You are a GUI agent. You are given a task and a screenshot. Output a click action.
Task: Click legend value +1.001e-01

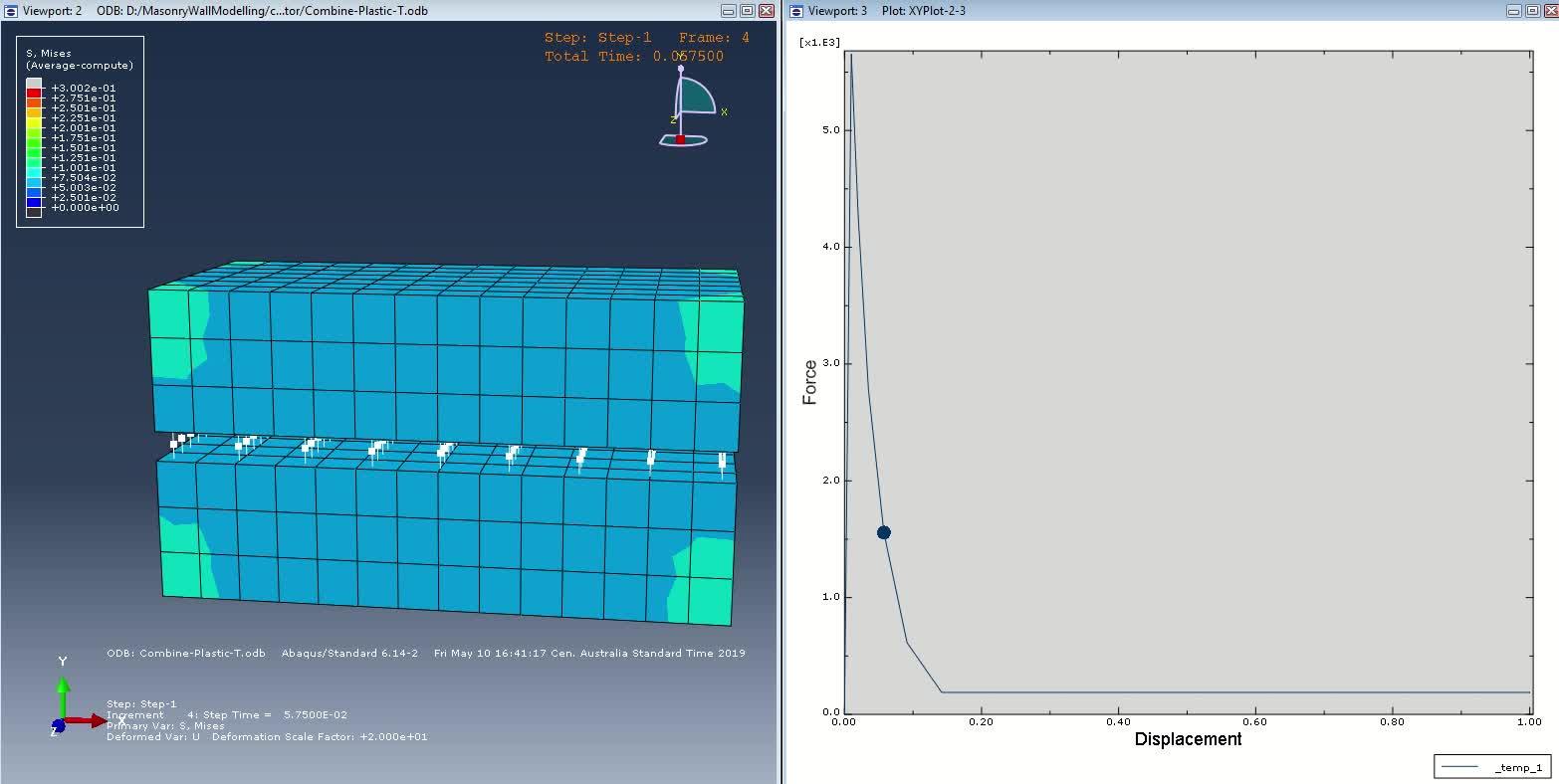tap(84, 167)
